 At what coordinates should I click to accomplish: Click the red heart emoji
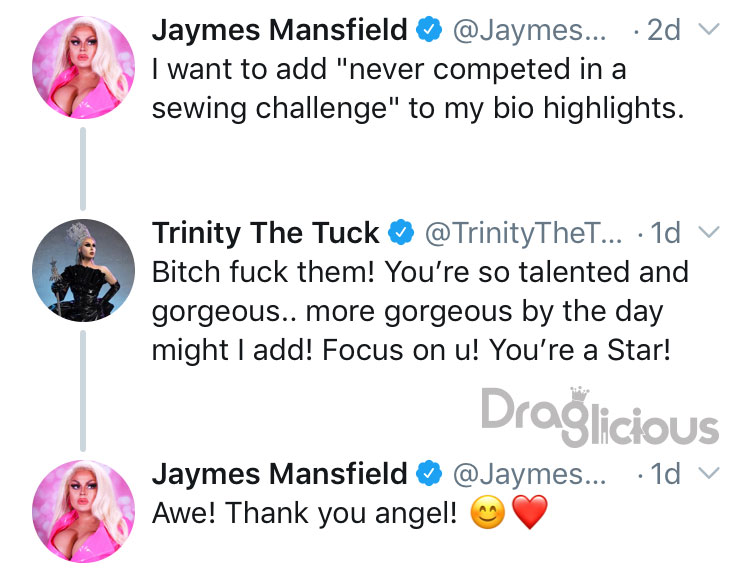(x=530, y=512)
